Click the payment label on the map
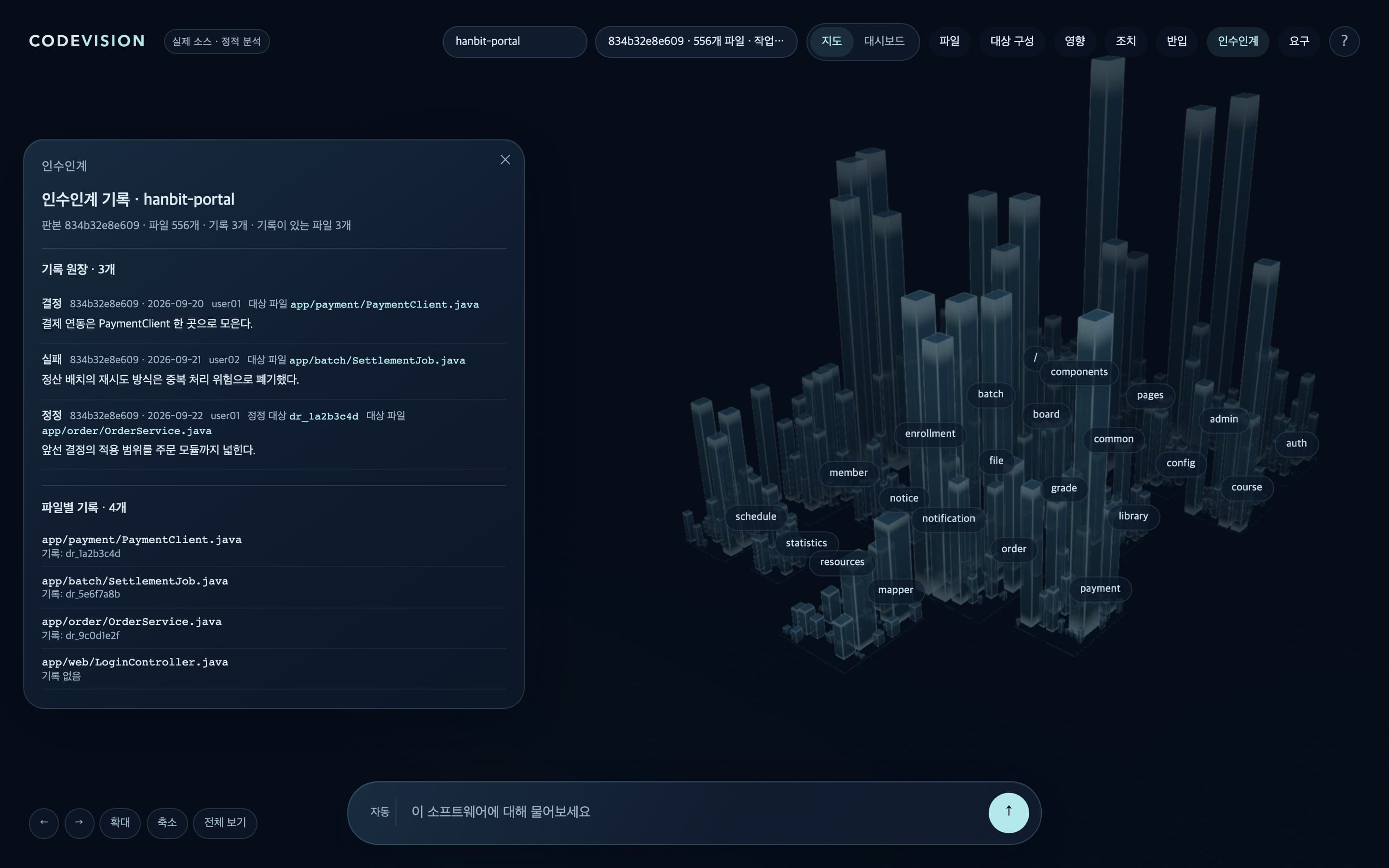The height and width of the screenshot is (868, 1389). coord(1100,589)
